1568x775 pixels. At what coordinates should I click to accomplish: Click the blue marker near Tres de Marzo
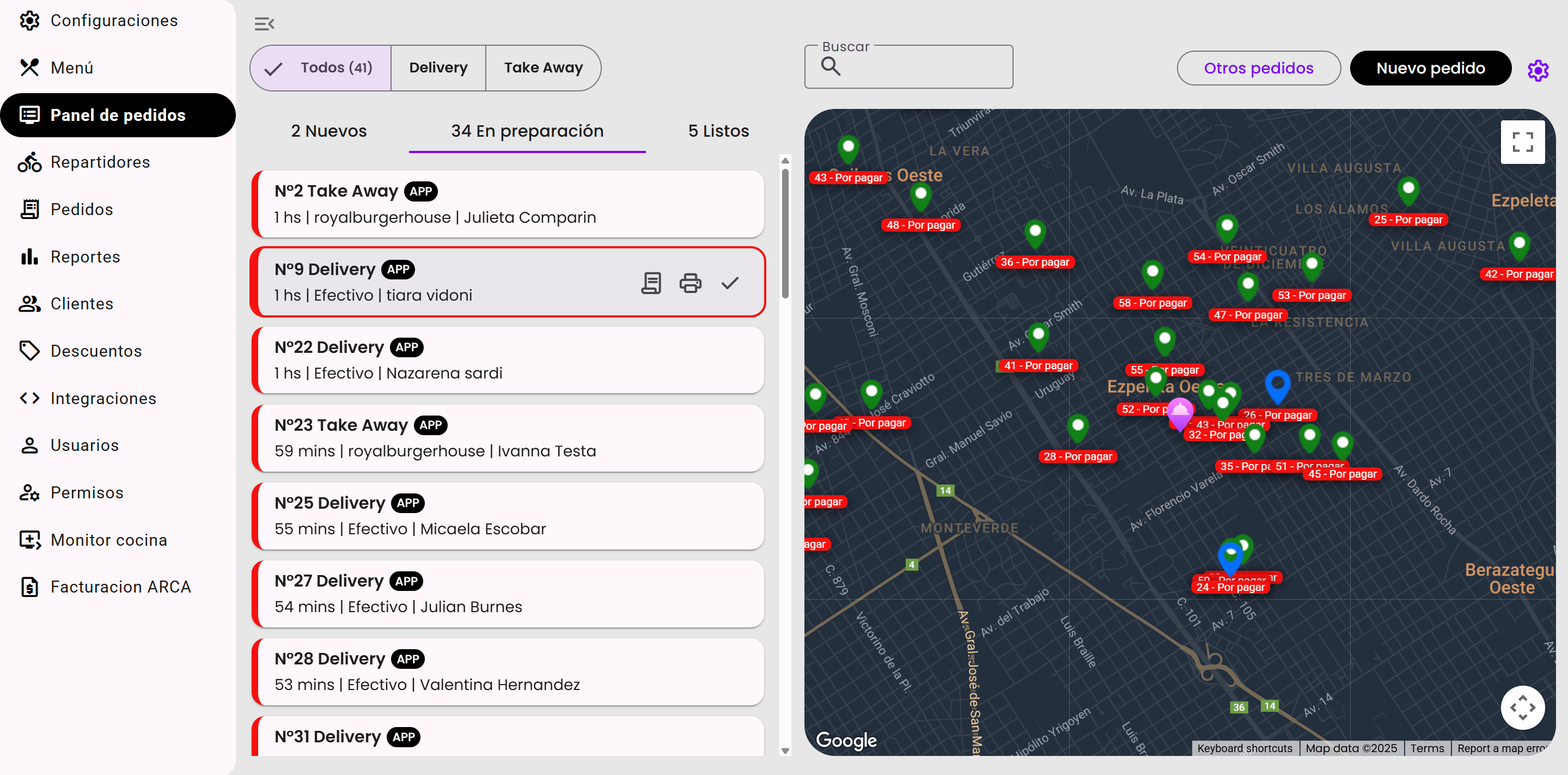pos(1277,385)
